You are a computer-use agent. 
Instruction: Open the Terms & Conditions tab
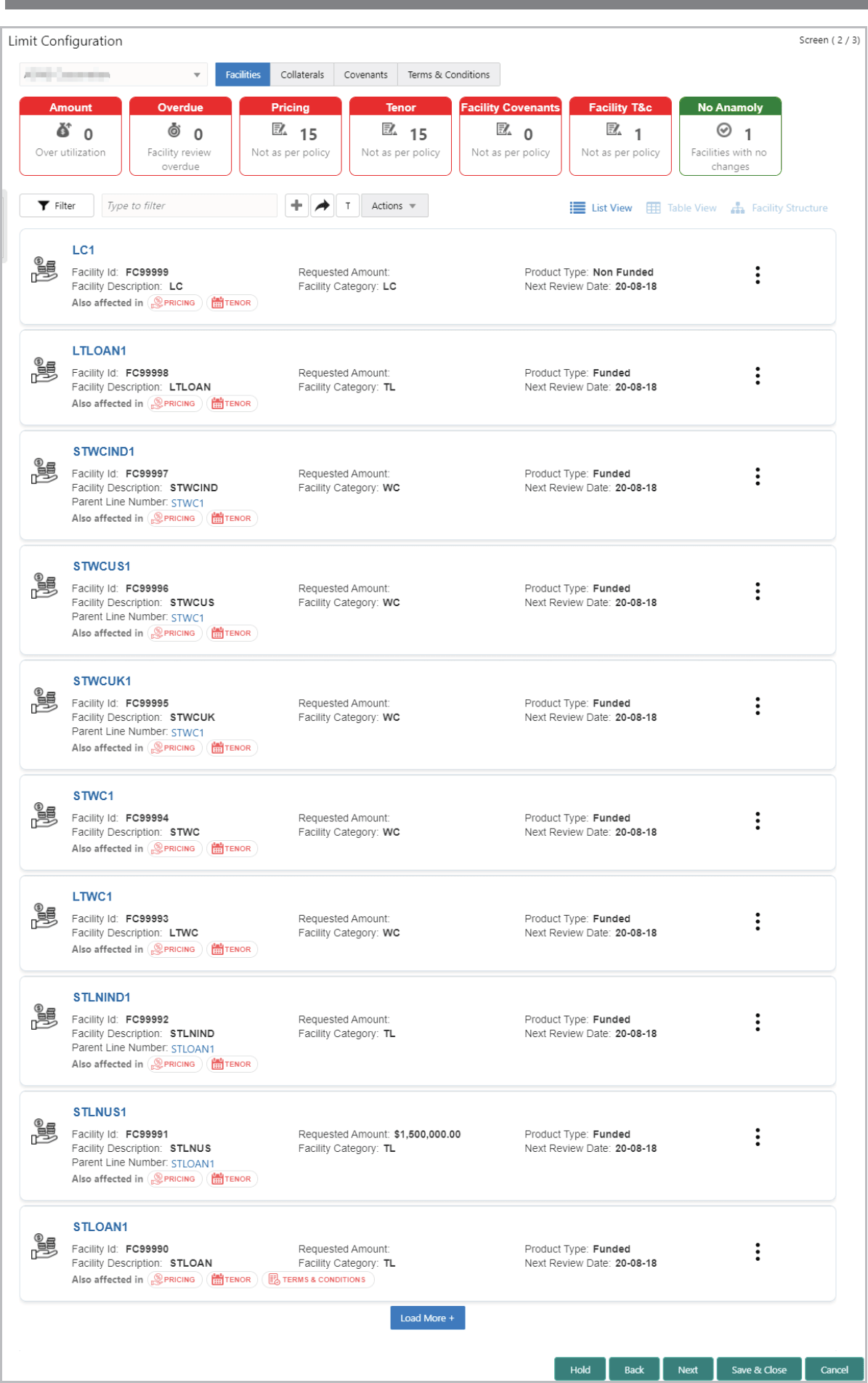[449, 75]
